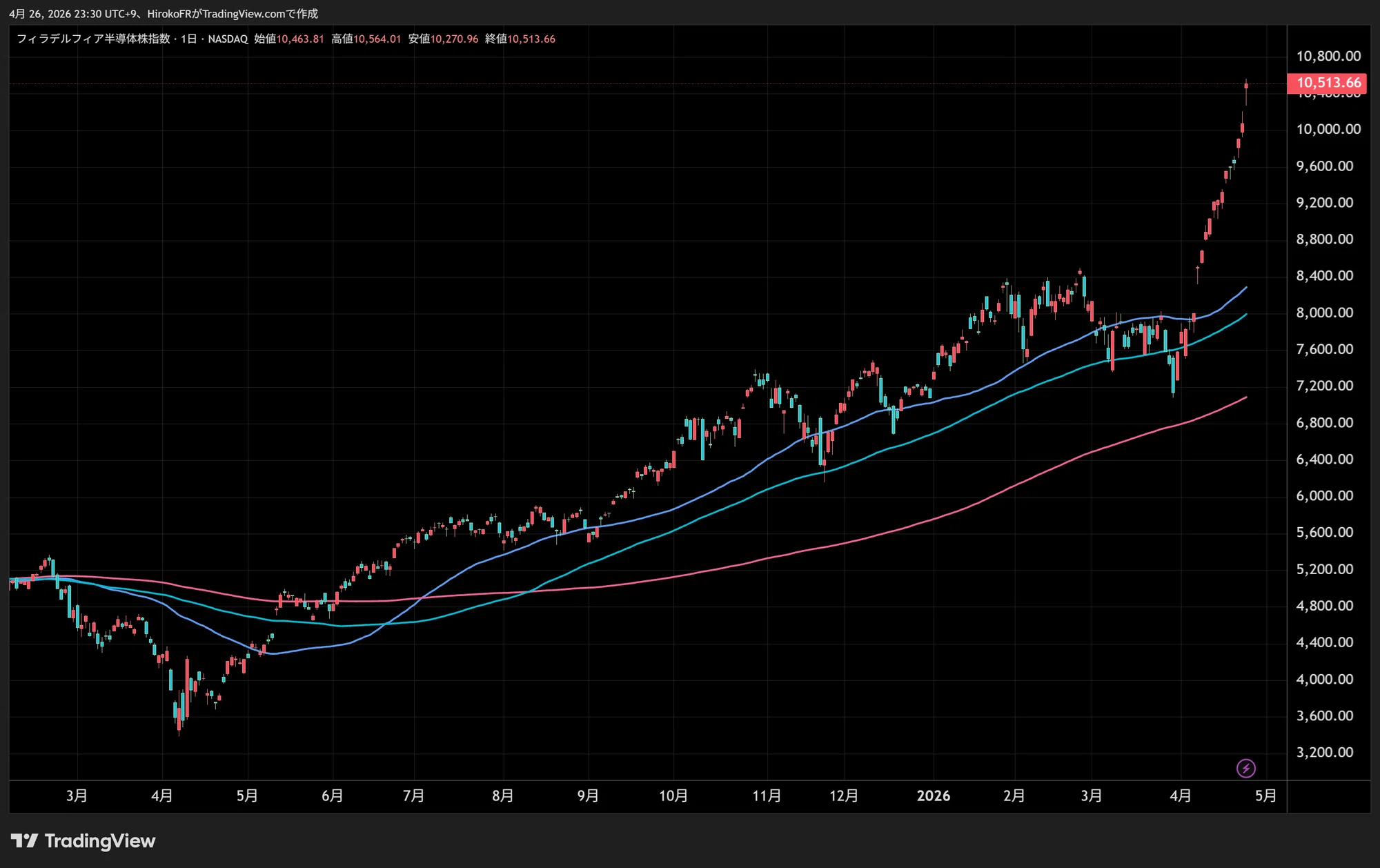
Task: Click the bold 2026 year label
Action: (x=934, y=796)
